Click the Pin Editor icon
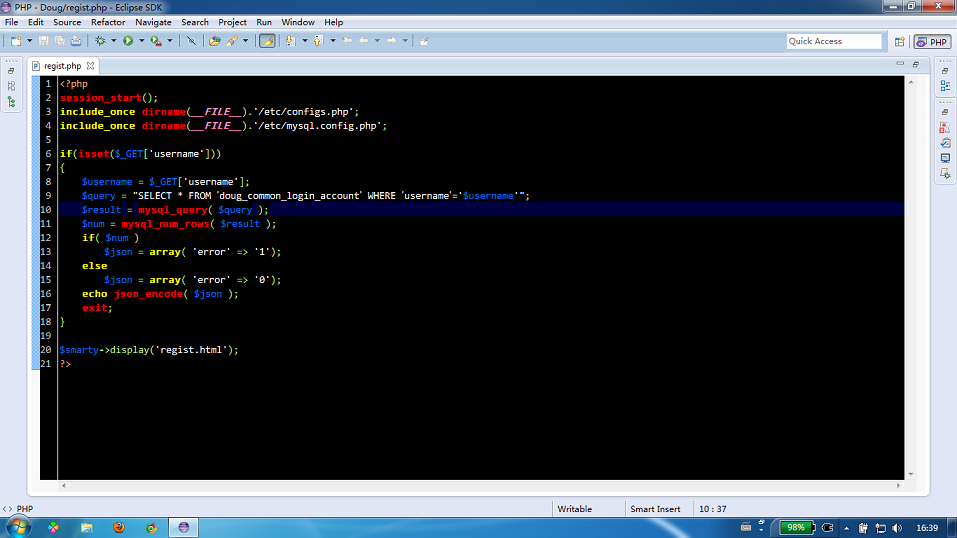The height and width of the screenshot is (538, 957). coord(424,41)
